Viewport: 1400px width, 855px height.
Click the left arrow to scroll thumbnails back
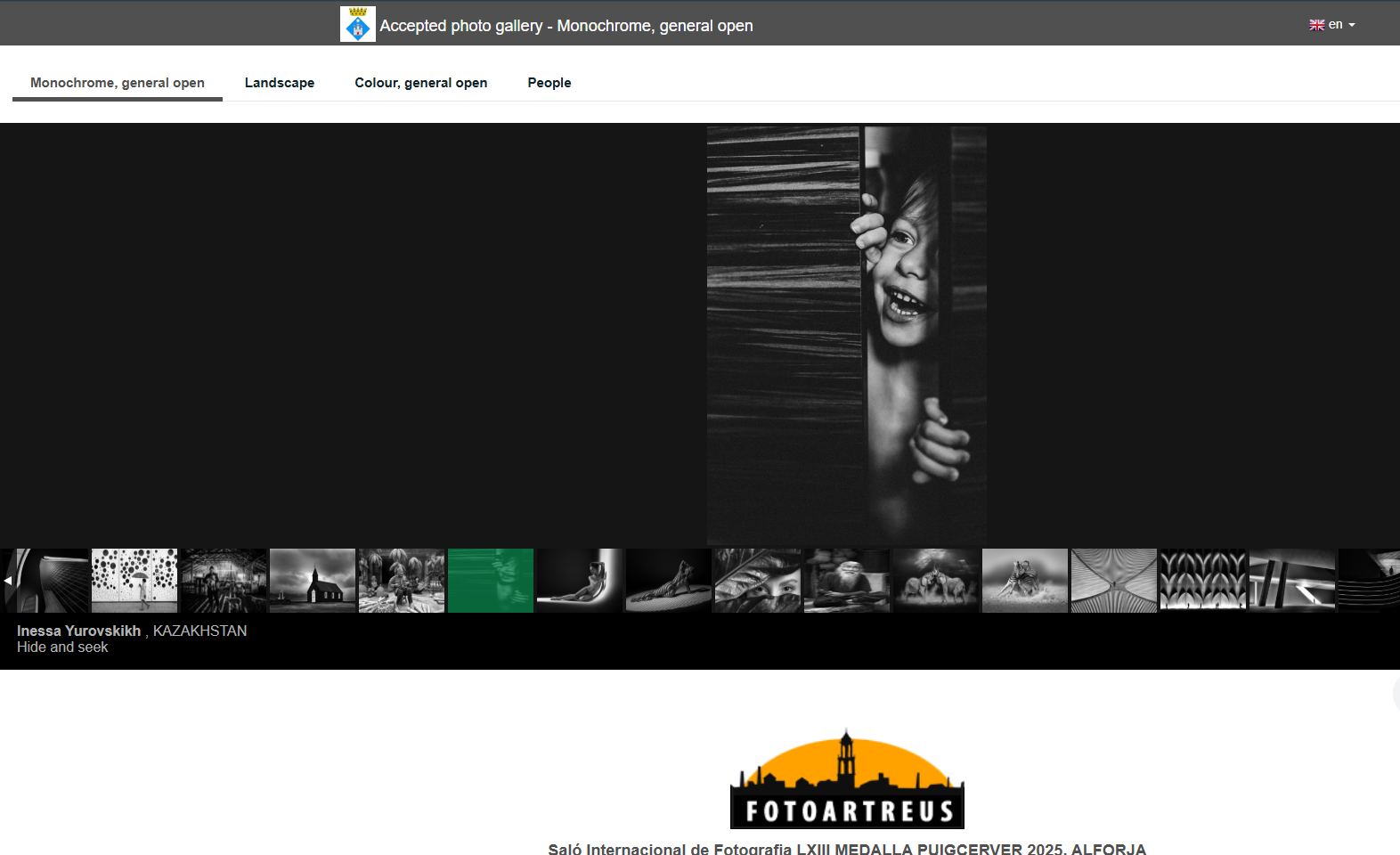click(x=7, y=581)
